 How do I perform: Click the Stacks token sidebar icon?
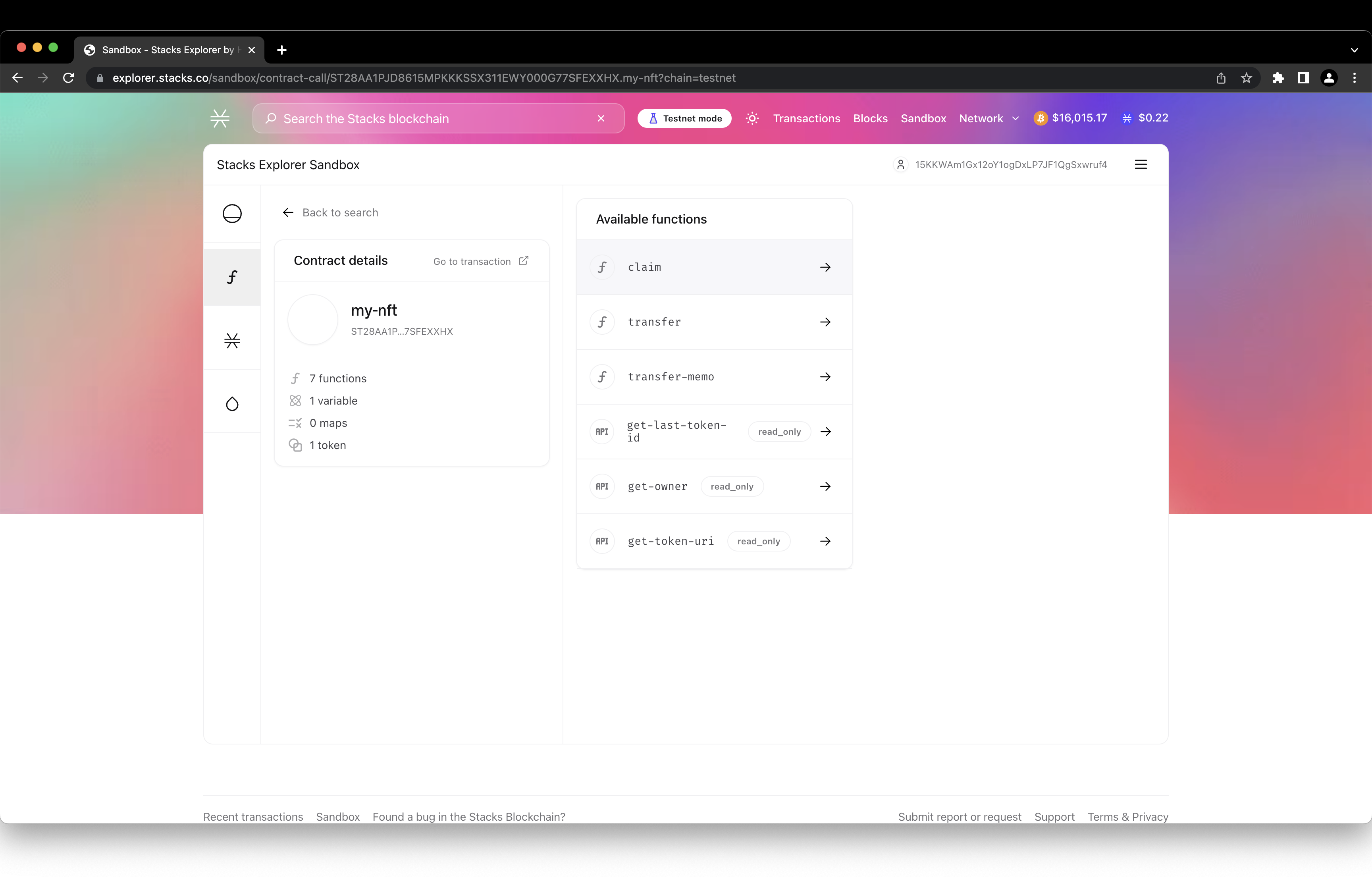pos(232,340)
